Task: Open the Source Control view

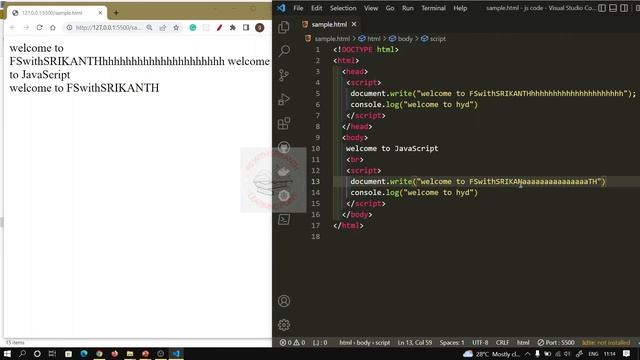Action: [284, 75]
